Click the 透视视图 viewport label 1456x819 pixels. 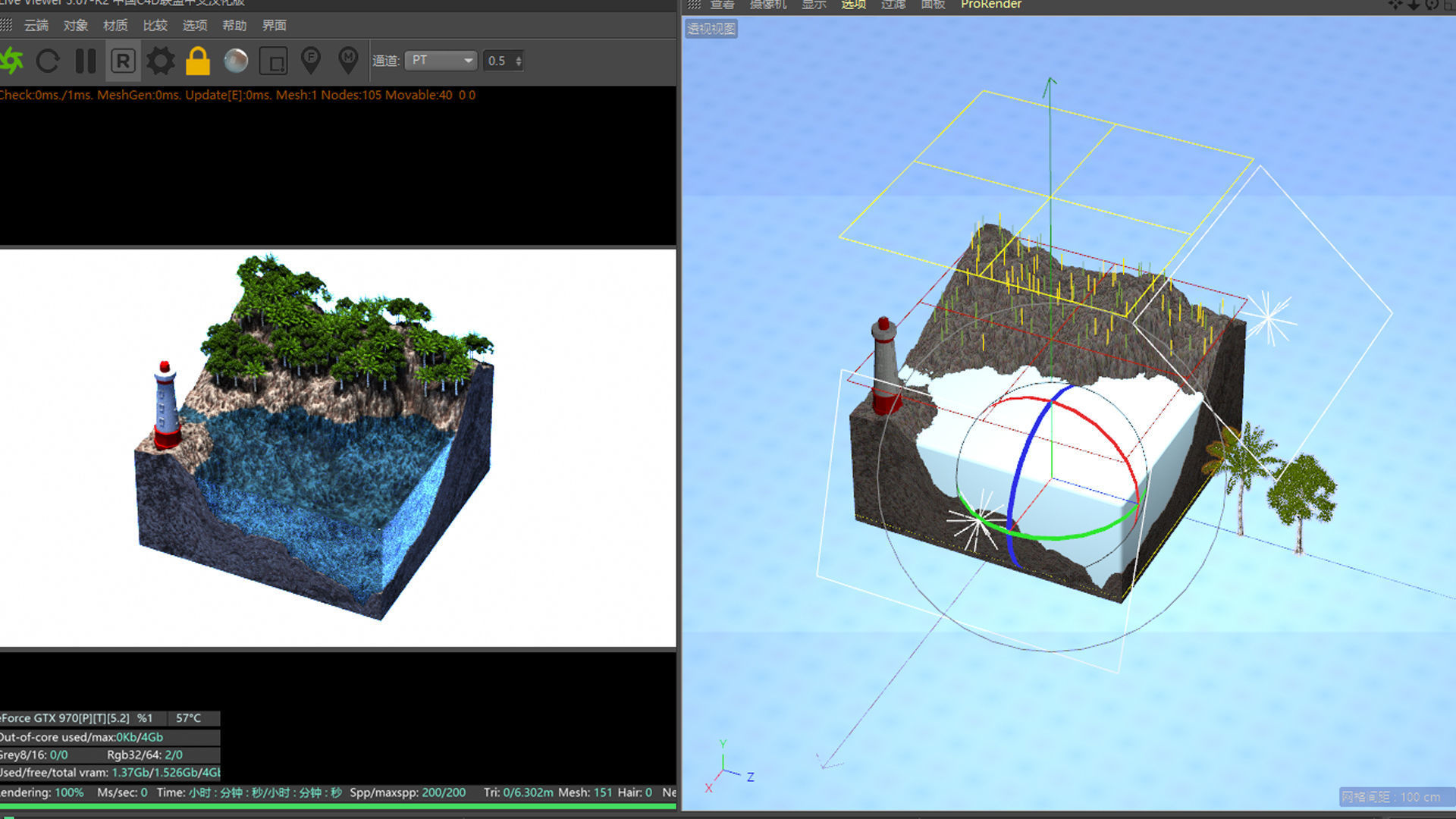[x=711, y=29]
